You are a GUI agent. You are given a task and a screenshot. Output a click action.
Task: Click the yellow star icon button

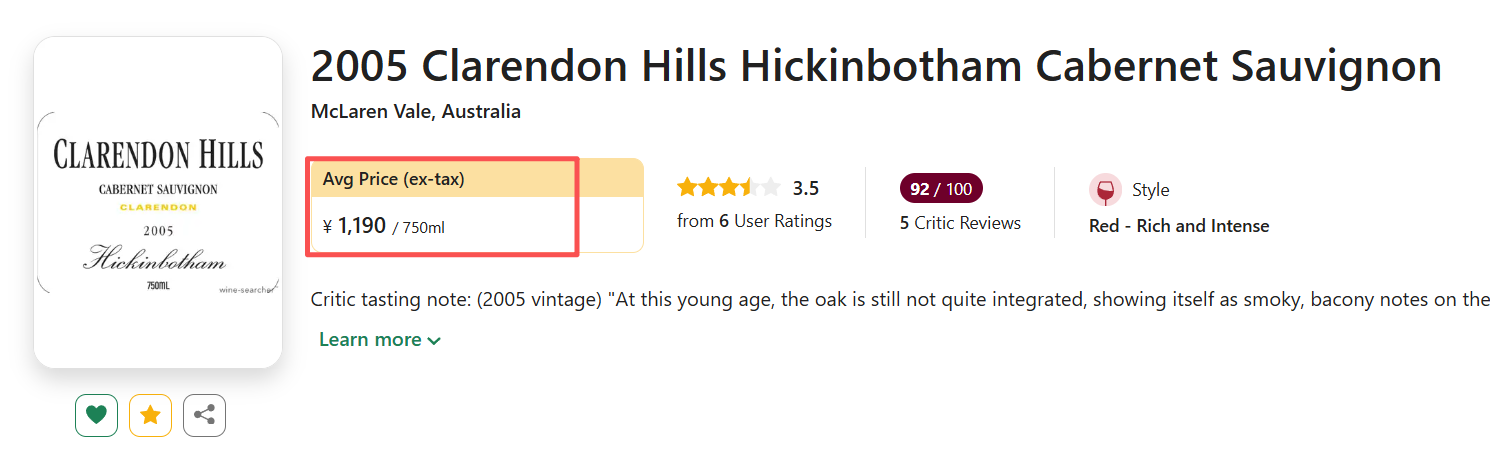click(x=150, y=415)
